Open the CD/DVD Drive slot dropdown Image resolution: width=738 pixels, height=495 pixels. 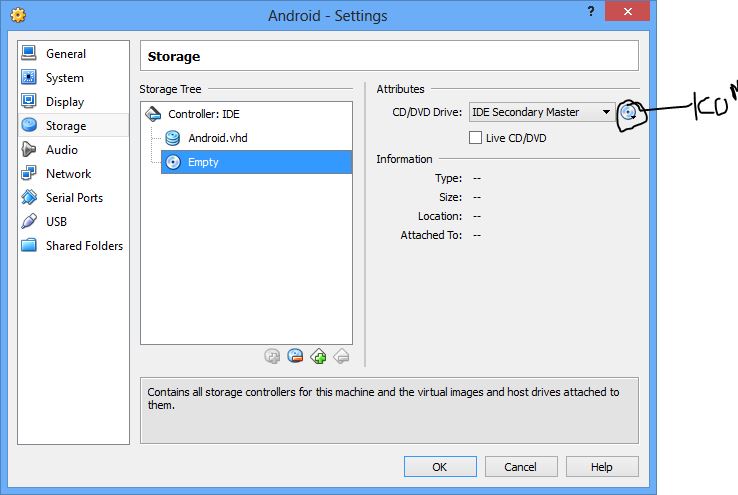tap(542, 112)
